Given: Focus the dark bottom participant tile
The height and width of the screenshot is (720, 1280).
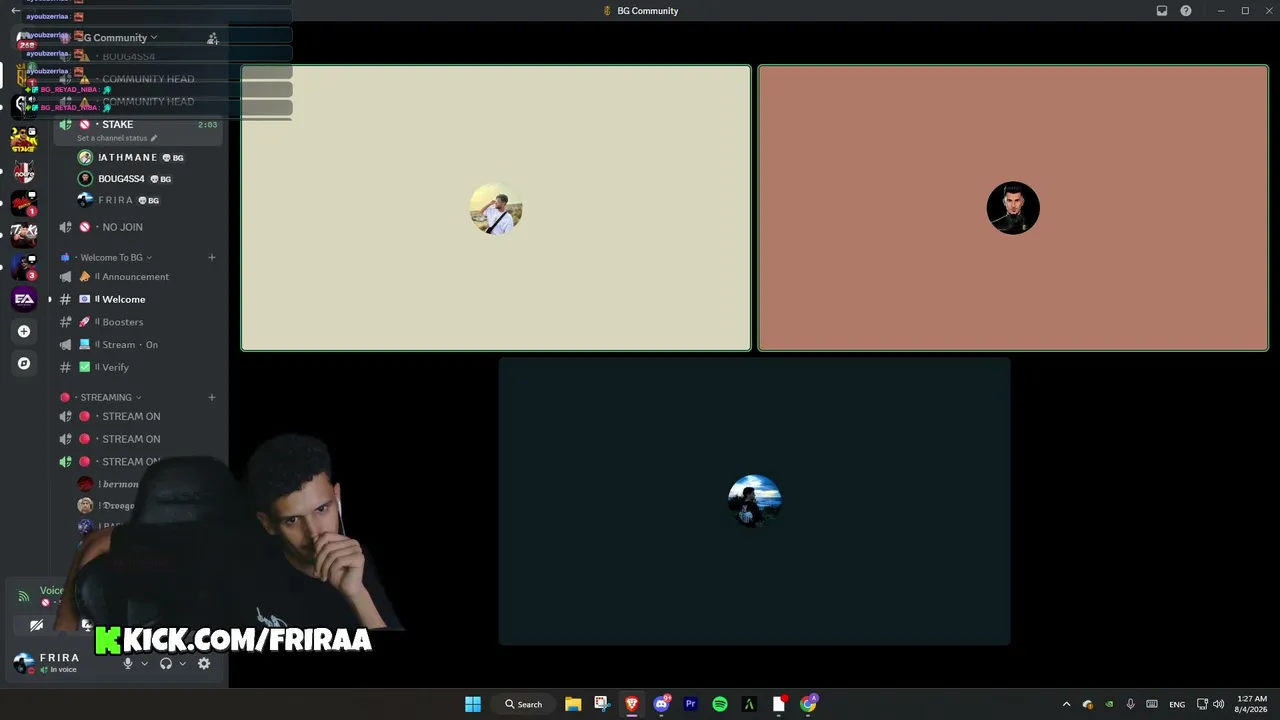Looking at the screenshot, I should (755, 501).
